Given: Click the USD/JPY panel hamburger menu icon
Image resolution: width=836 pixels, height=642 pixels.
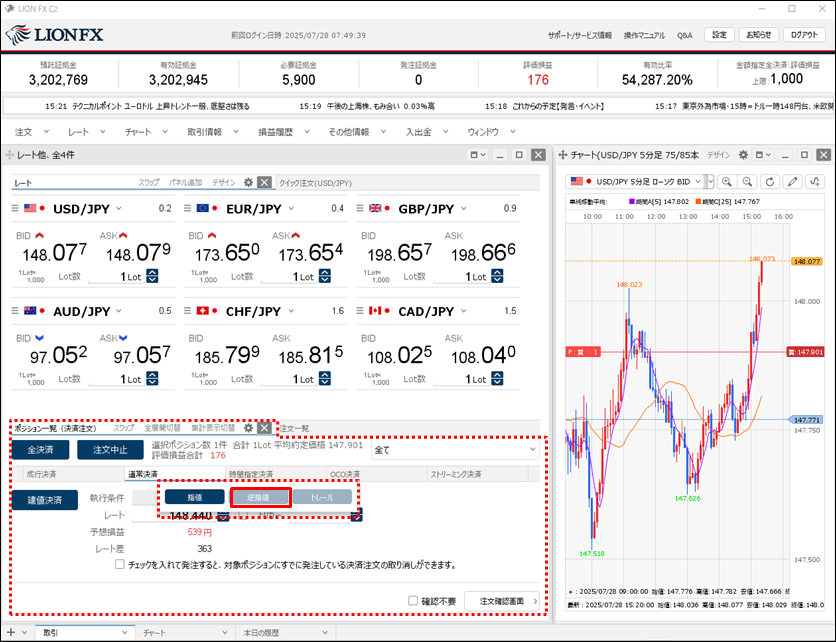Looking at the screenshot, I should click(16, 208).
